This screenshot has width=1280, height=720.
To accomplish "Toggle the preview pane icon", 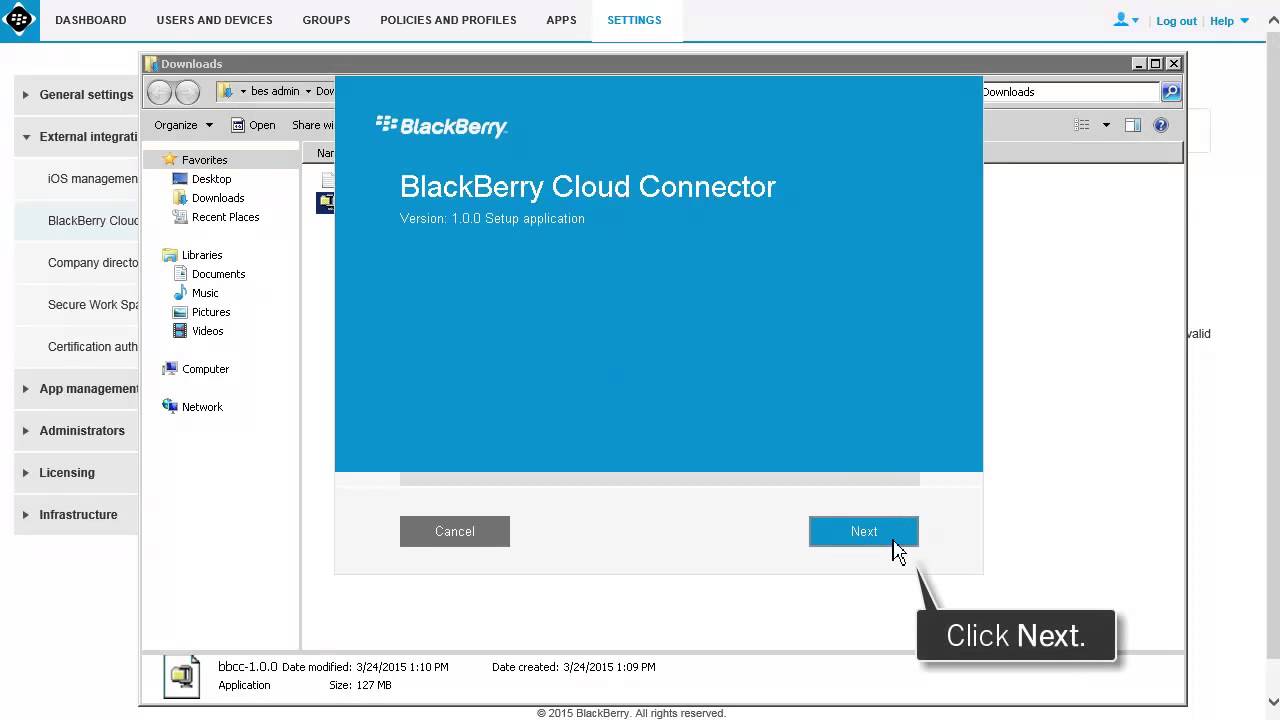I will click(1133, 125).
